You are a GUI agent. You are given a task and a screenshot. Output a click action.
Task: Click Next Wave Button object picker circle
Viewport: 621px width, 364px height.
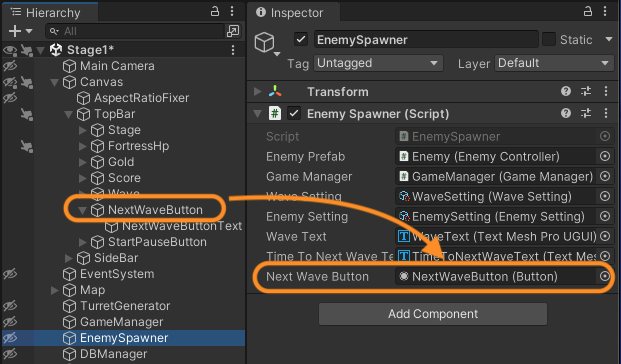point(605,276)
